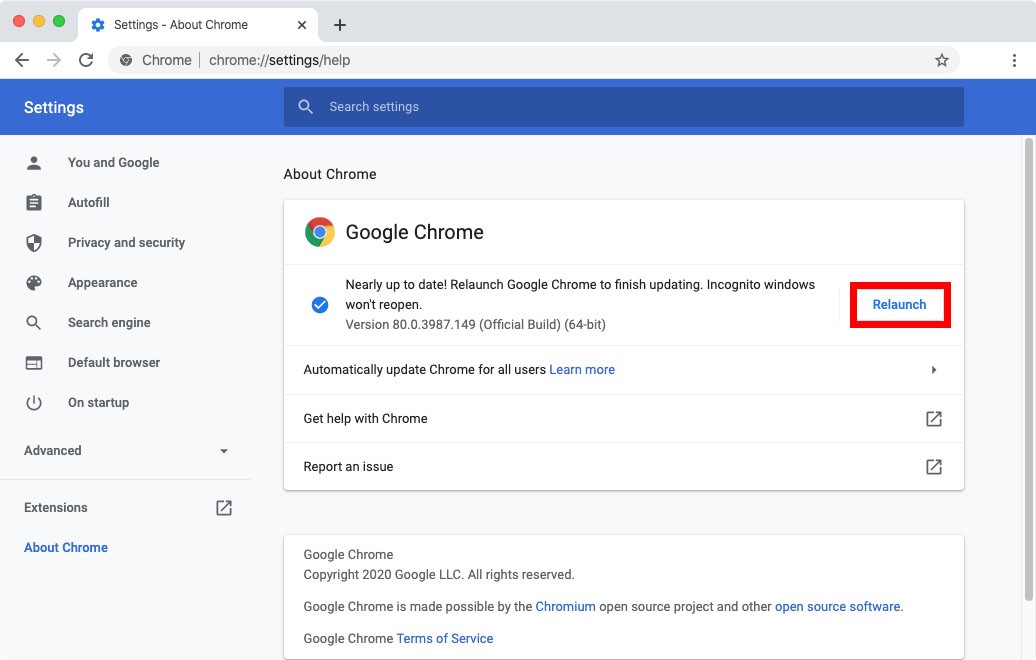The height and width of the screenshot is (660, 1036).
Task: Click the Advanced label in sidebar
Action: click(53, 451)
